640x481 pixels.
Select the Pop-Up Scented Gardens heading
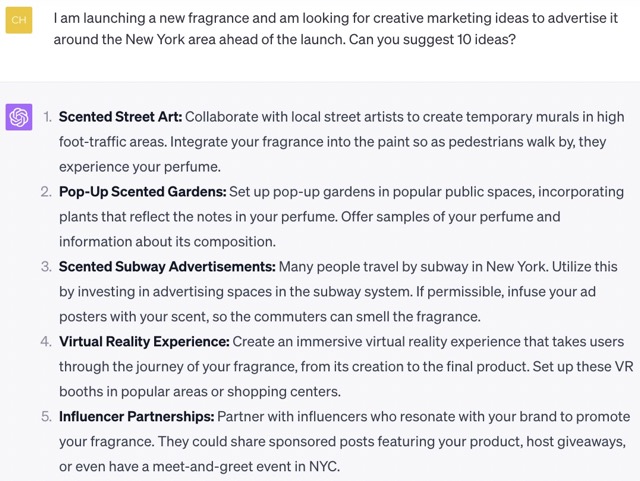click(x=142, y=191)
